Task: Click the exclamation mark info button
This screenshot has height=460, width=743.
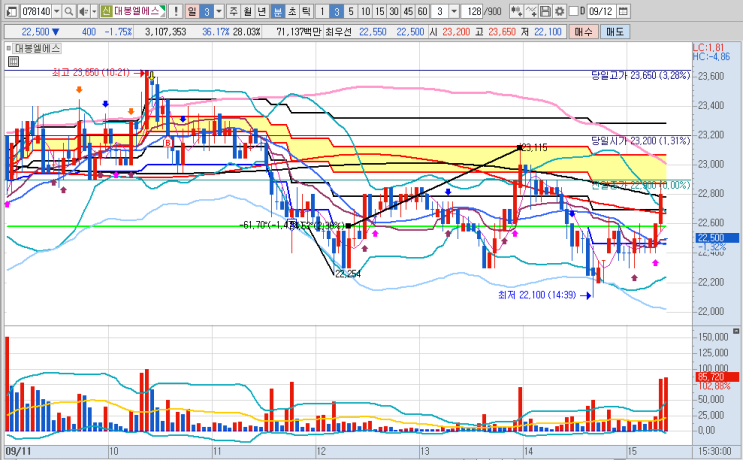Action: click(176, 11)
